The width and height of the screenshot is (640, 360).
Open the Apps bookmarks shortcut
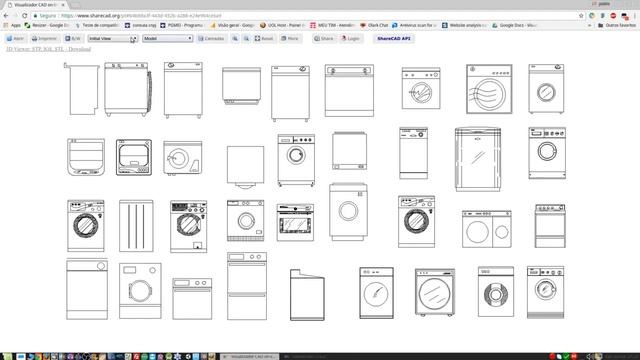pos(12,25)
